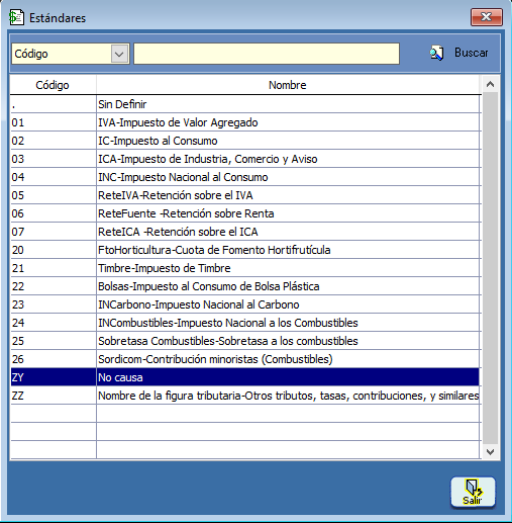The width and height of the screenshot is (512, 523).
Task: Select the Sin Definir row
Action: coord(245,104)
